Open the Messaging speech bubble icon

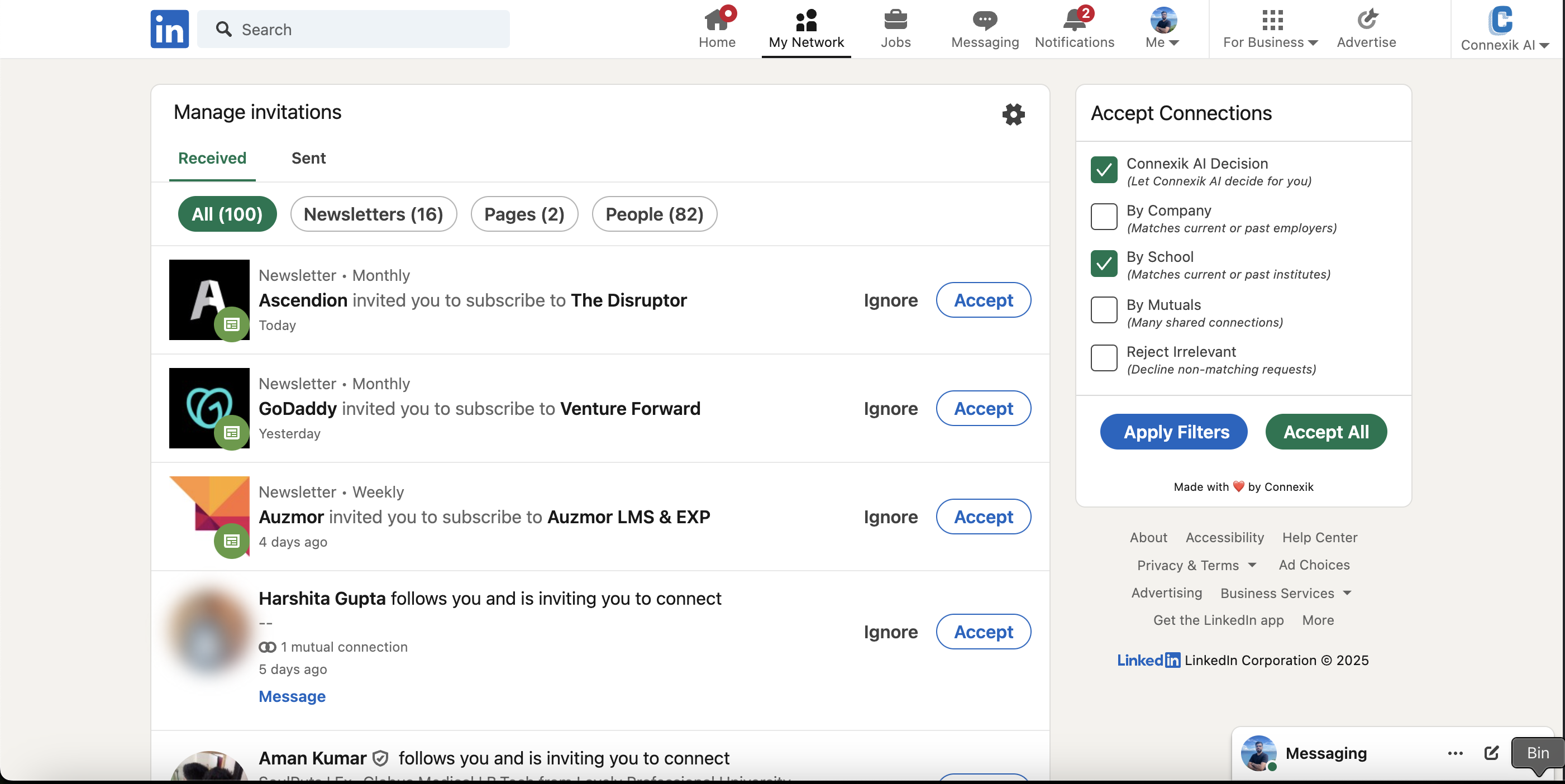pos(984,21)
